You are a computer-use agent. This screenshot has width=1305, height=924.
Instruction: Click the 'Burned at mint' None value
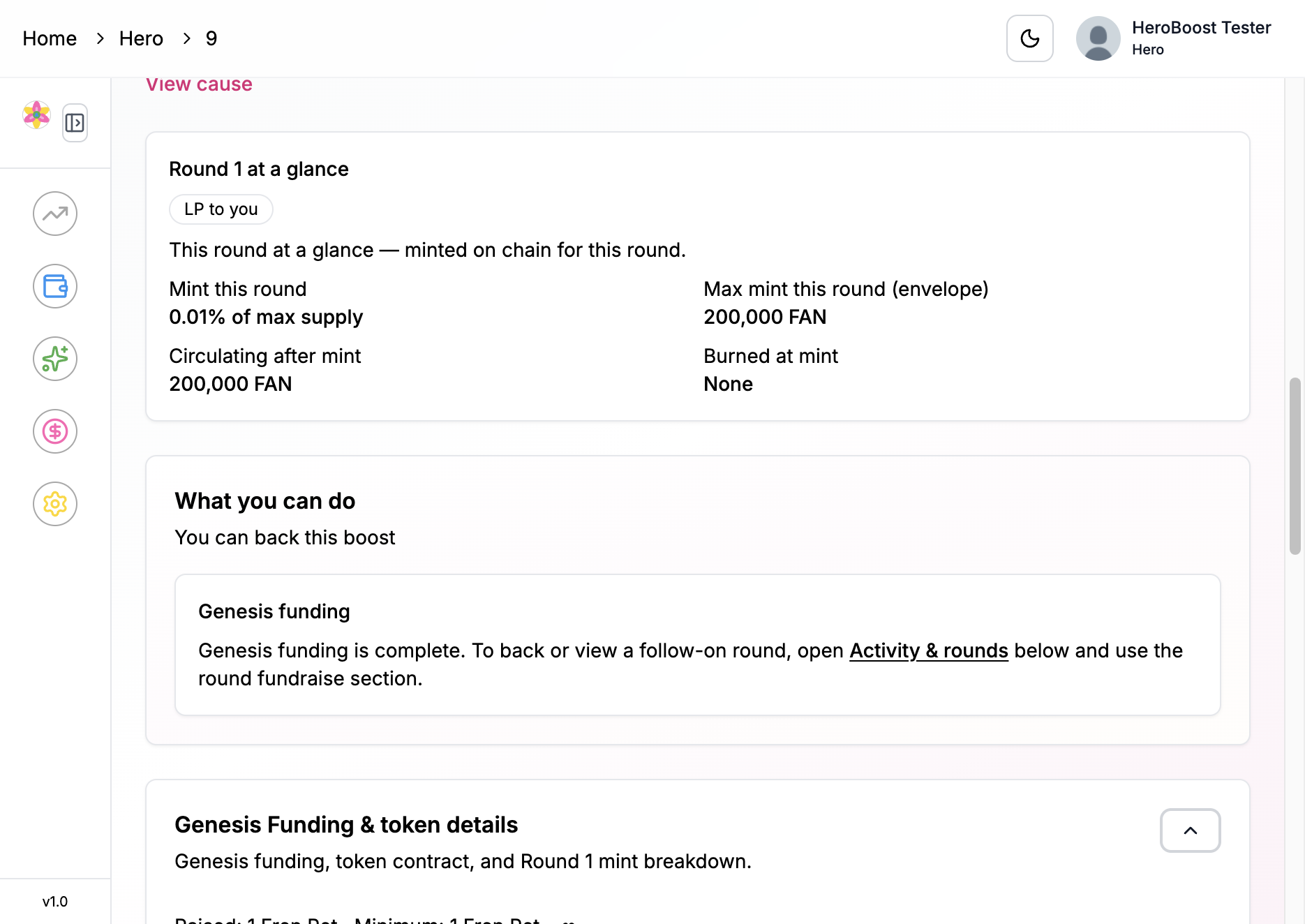tap(728, 384)
